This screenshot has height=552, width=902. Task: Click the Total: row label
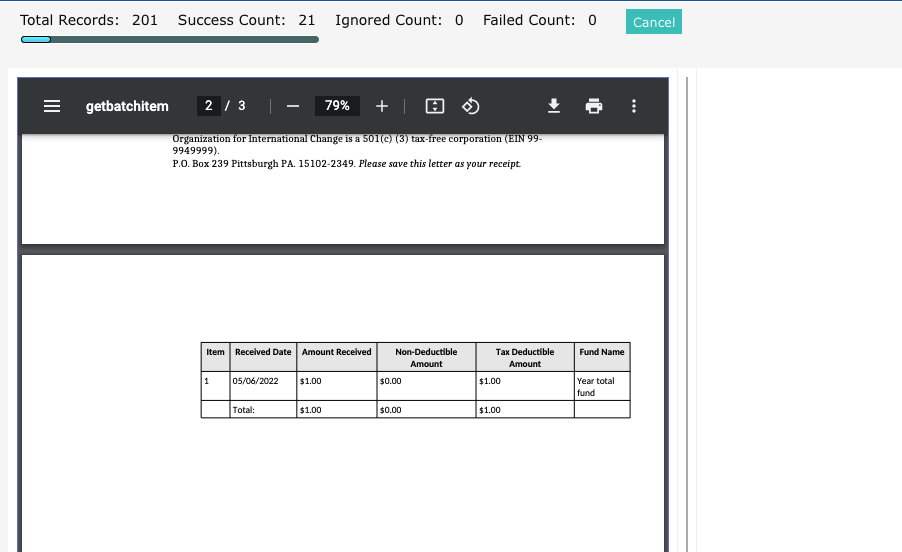tap(243, 410)
